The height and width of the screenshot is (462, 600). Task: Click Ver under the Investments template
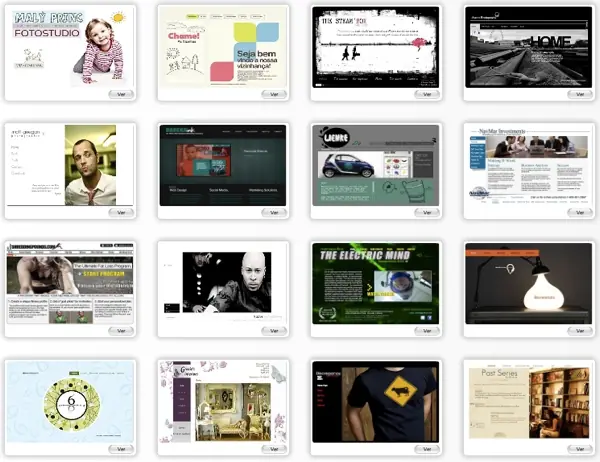(x=580, y=212)
